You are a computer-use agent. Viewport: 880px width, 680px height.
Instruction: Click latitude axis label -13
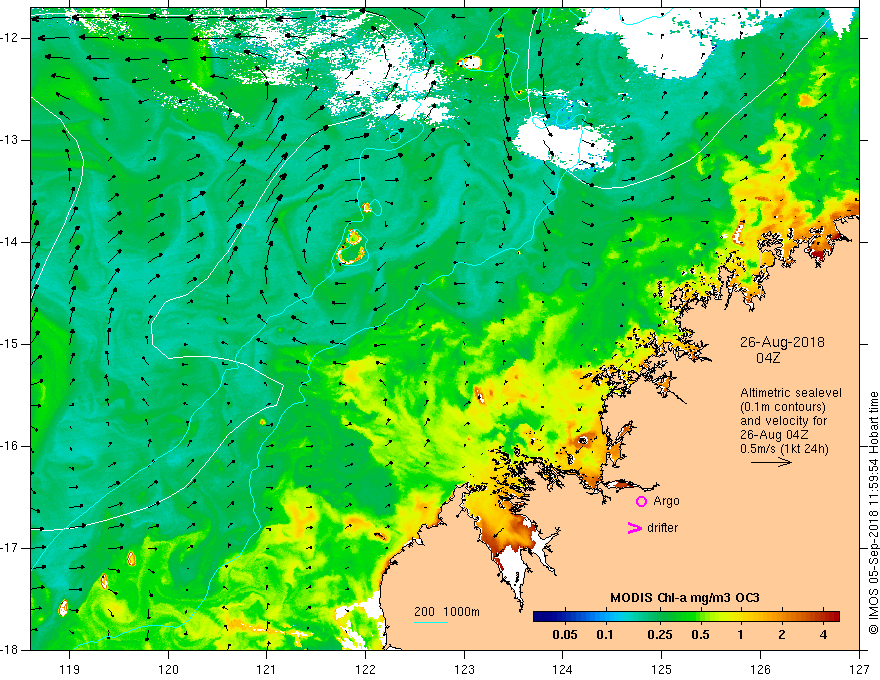(10, 140)
